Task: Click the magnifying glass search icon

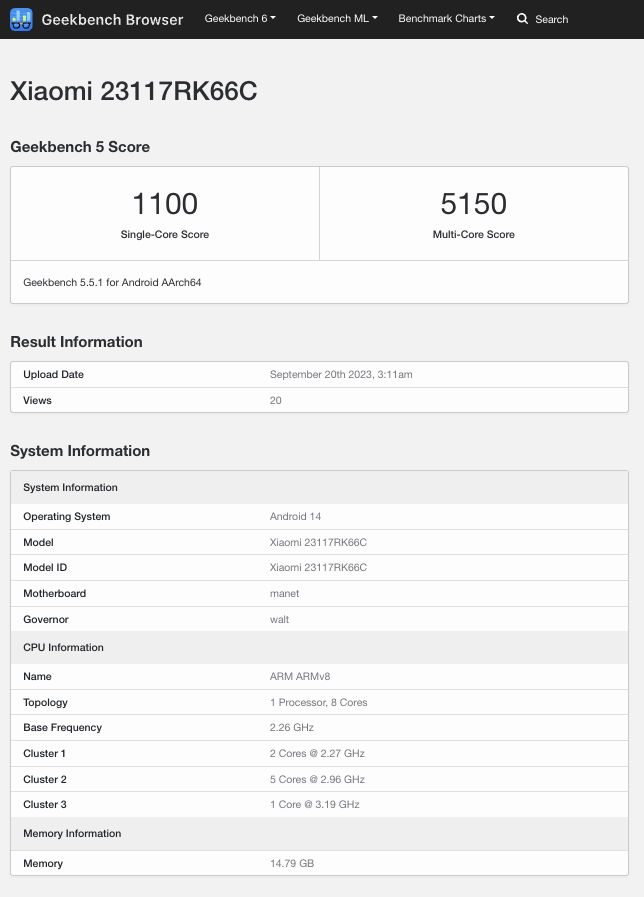Action: (522, 19)
